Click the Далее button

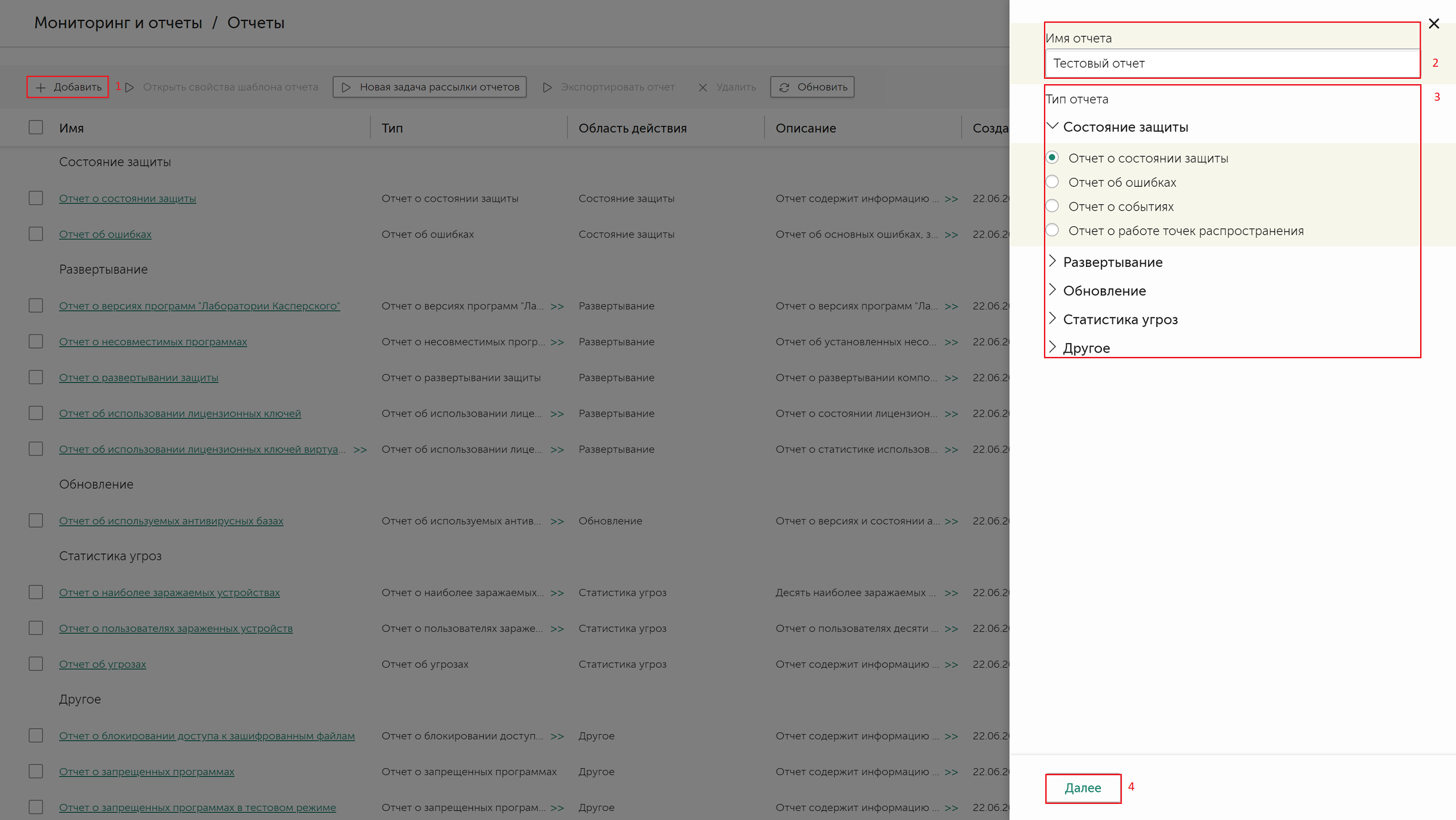pyautogui.click(x=1082, y=788)
